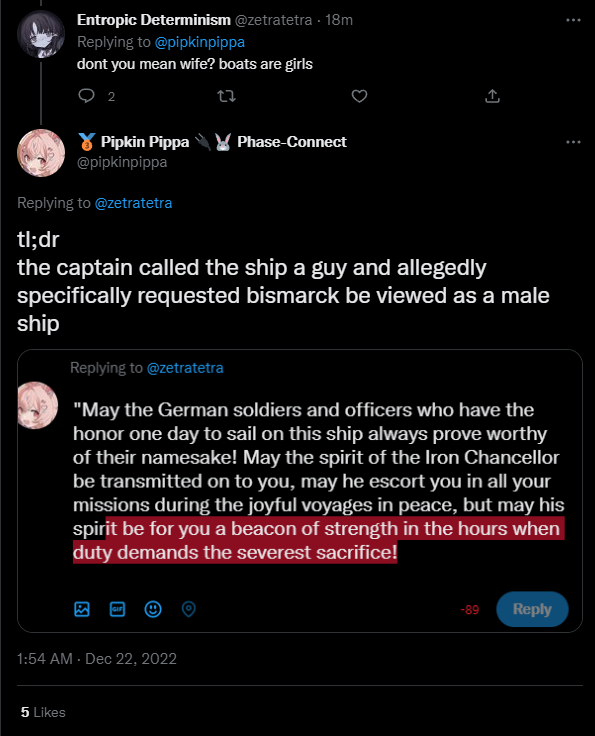This screenshot has height=736, width=595.
Task: View Pipkin Pippa's main profile avatar
Action: pos(41,153)
